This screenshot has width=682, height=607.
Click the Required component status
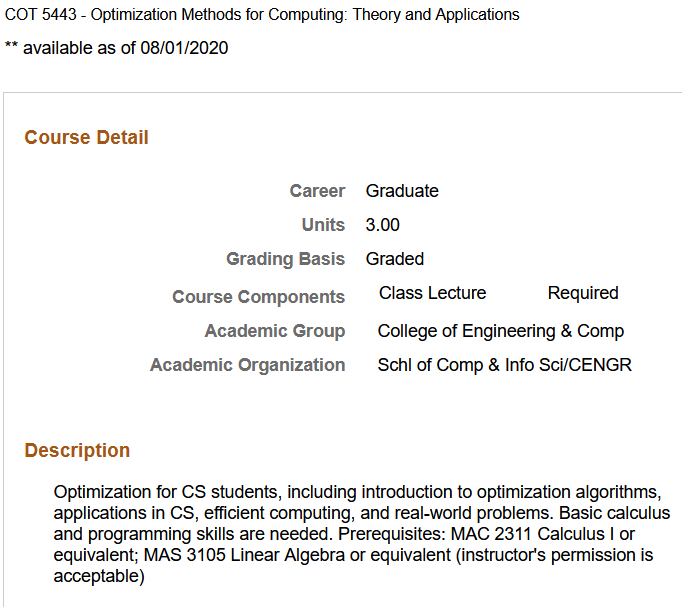(583, 293)
